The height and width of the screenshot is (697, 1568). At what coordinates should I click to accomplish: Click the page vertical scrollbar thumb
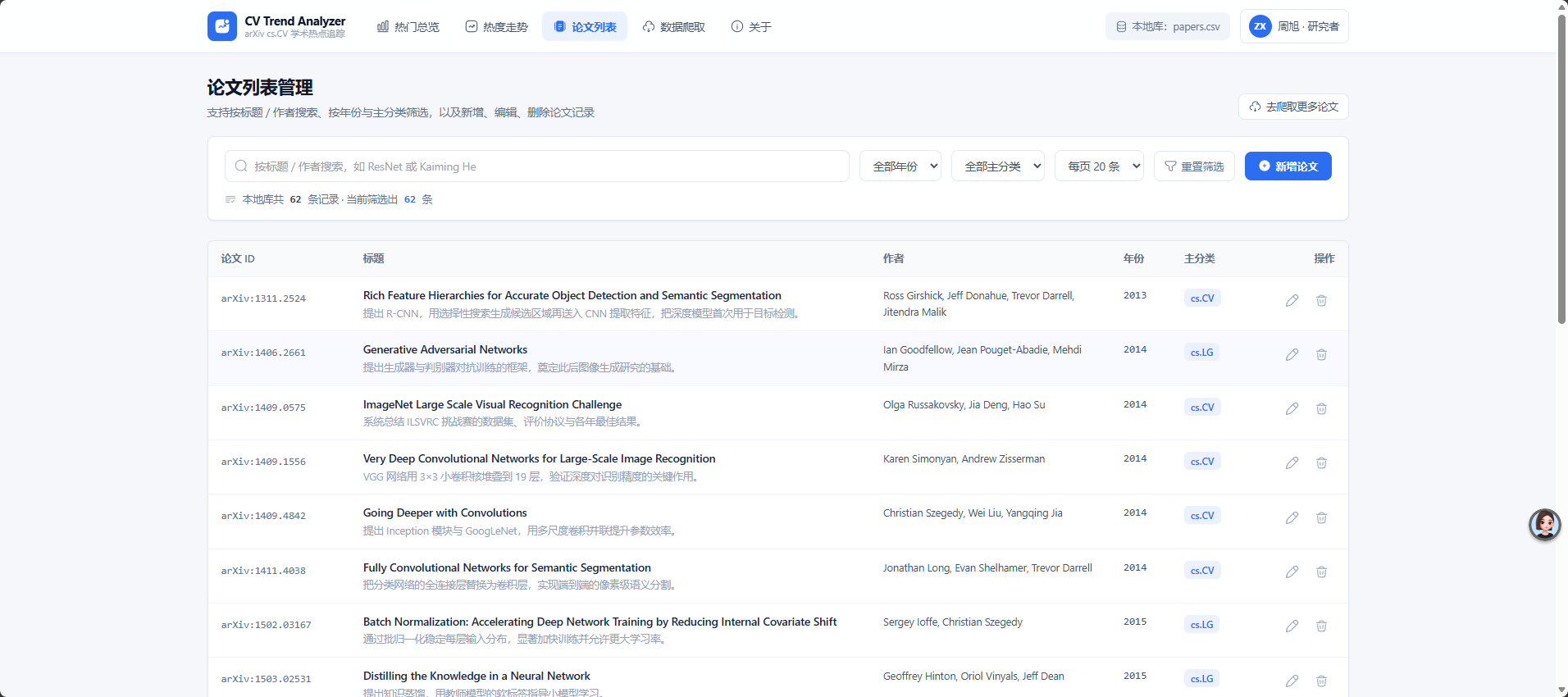point(1562,168)
